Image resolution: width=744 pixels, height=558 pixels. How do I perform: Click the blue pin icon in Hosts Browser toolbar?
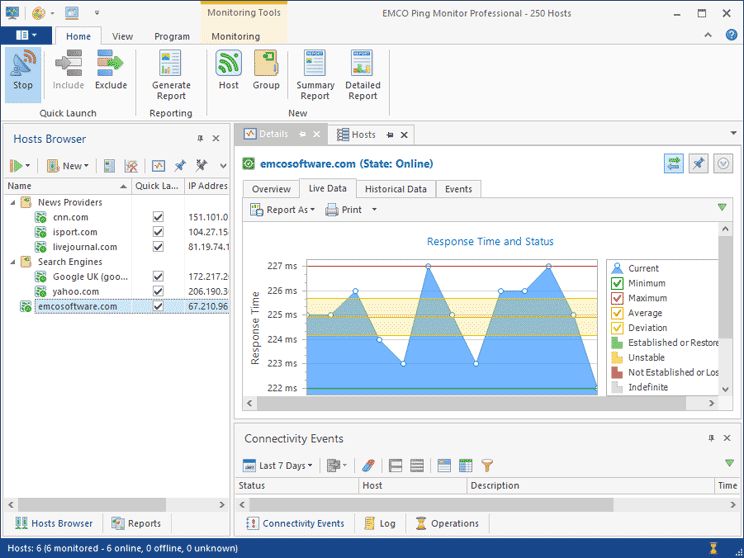coord(179,166)
